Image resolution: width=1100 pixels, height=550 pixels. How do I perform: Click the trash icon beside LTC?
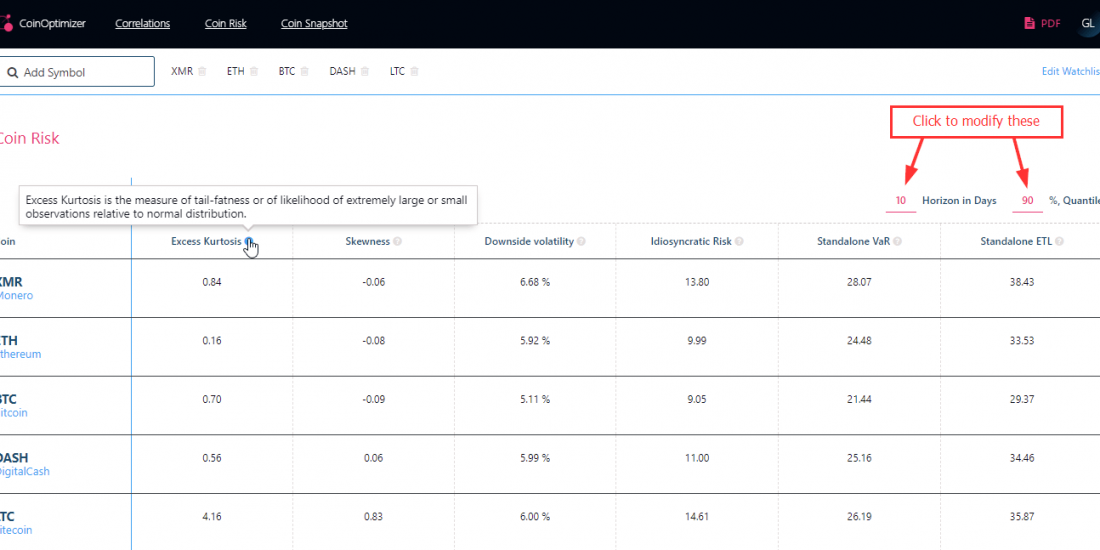pyautogui.click(x=415, y=71)
